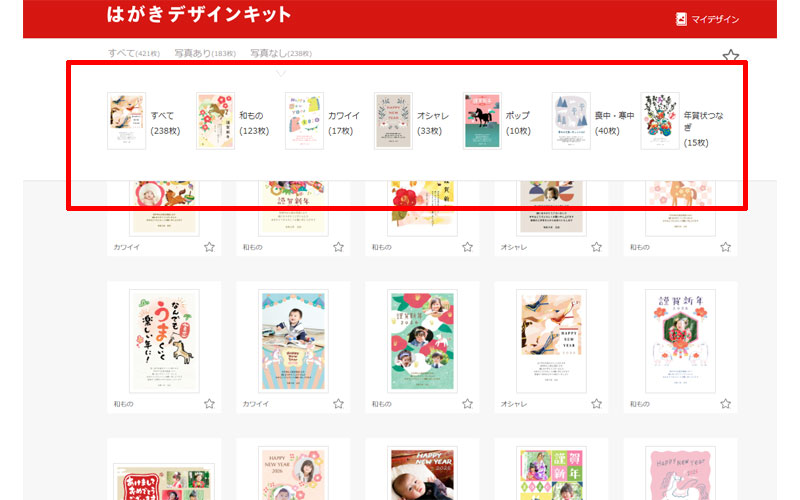The image size is (800, 500).
Task: Favorite the hexagon 謹賀新年 photo card
Action: (x=725, y=403)
